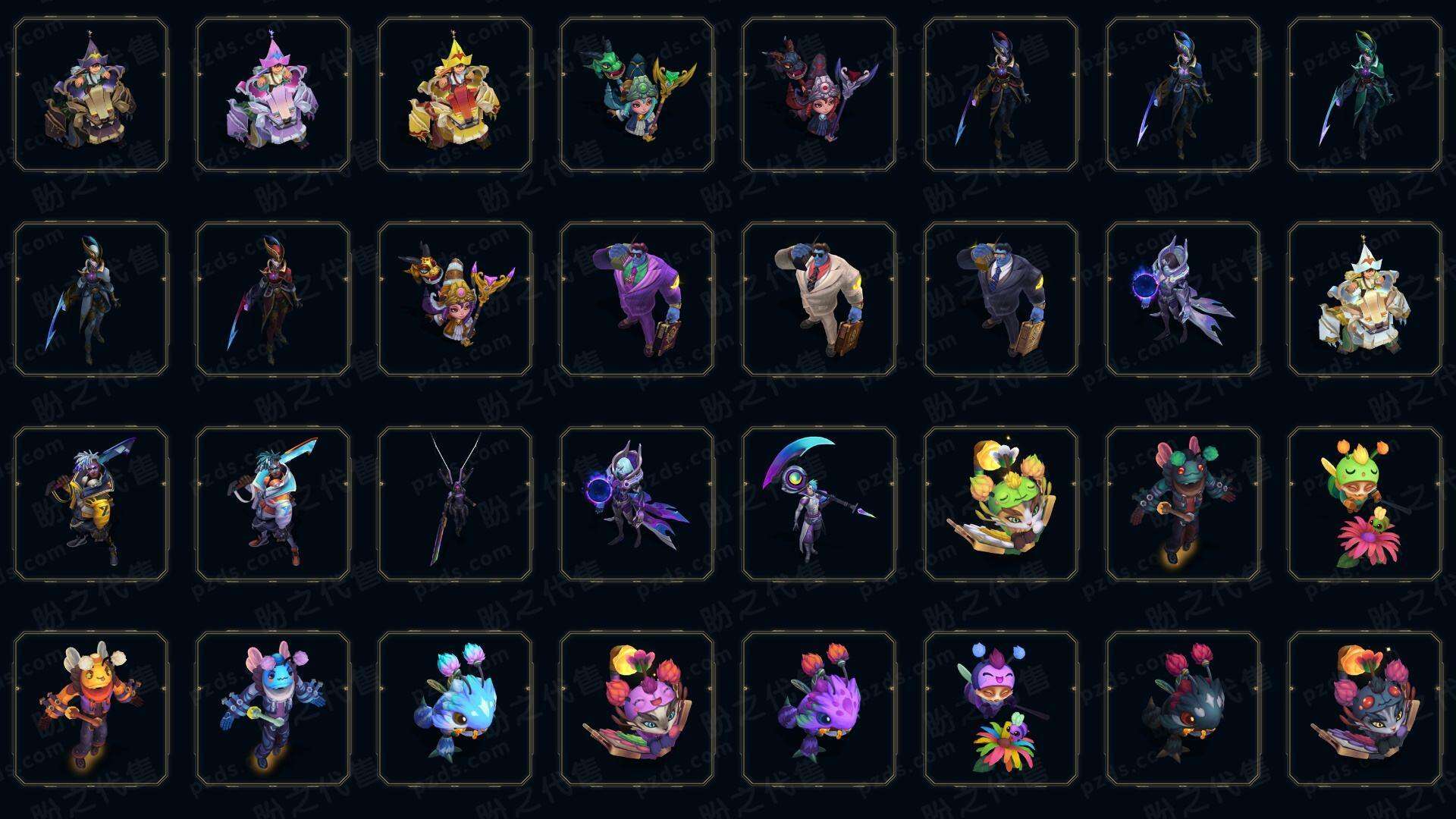The height and width of the screenshot is (819, 1456).
Task: Click the green fish wizard girl skin
Action: click(637, 95)
